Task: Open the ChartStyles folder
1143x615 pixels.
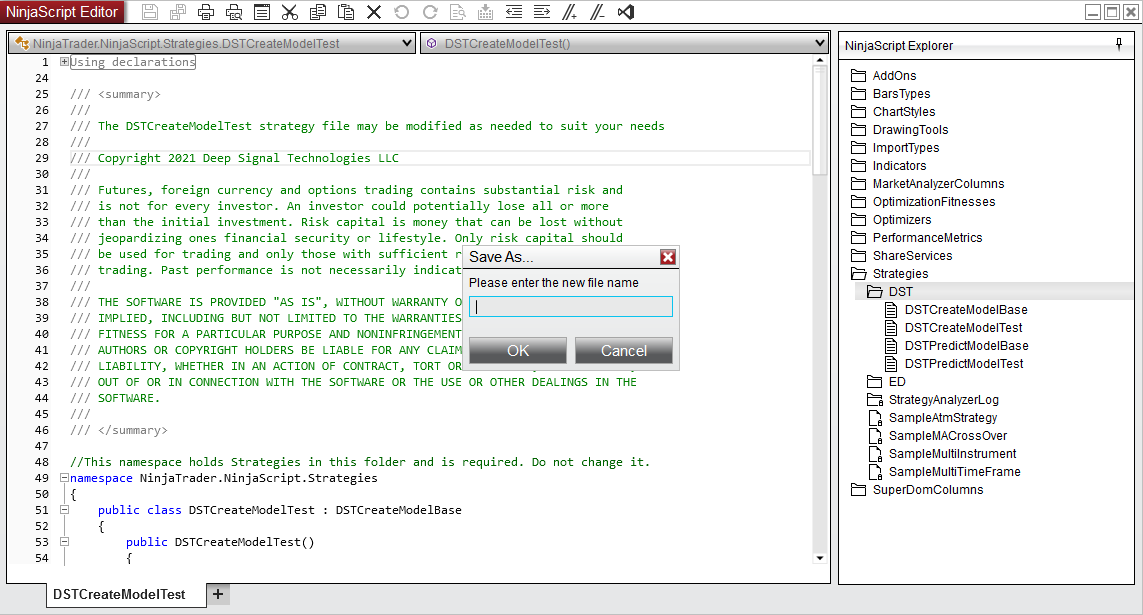Action: click(x=893, y=111)
